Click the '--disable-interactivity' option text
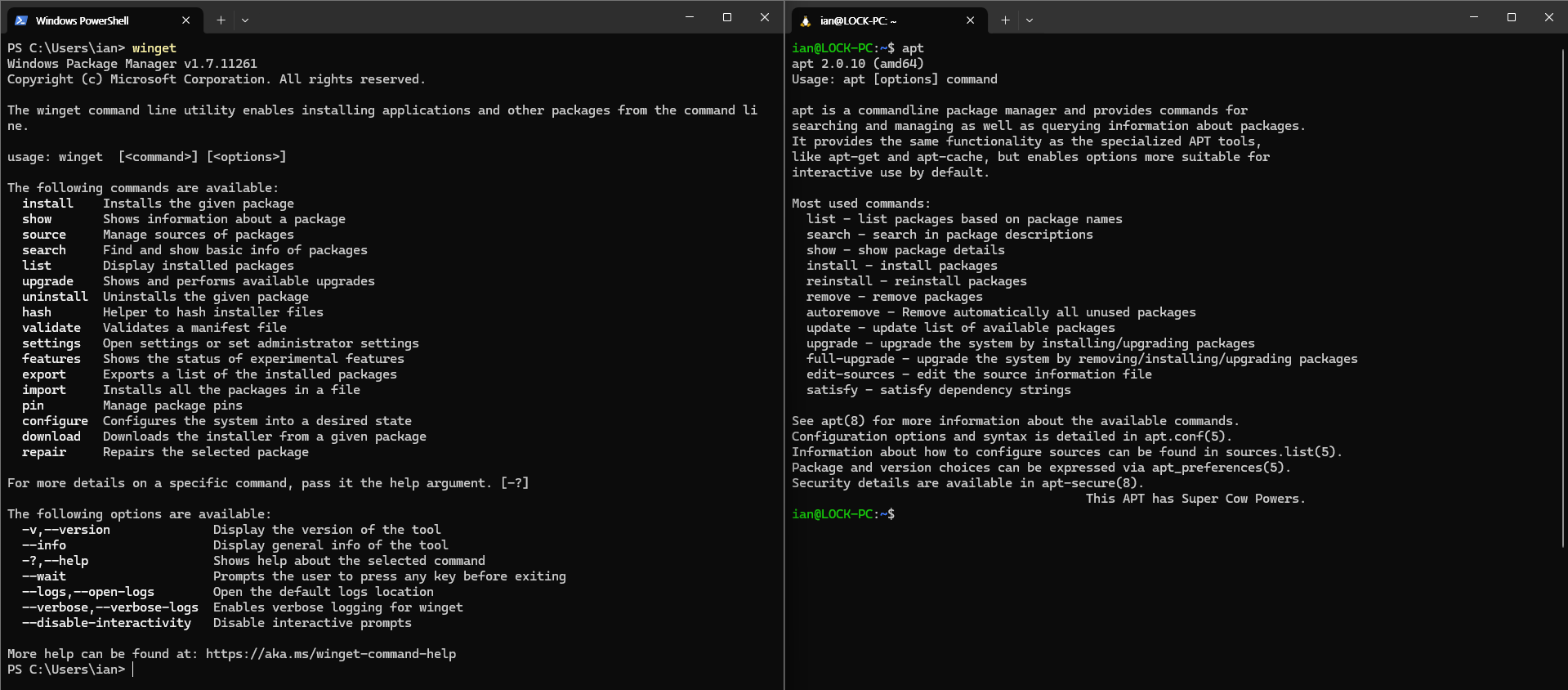Image resolution: width=1568 pixels, height=690 pixels. (x=106, y=623)
